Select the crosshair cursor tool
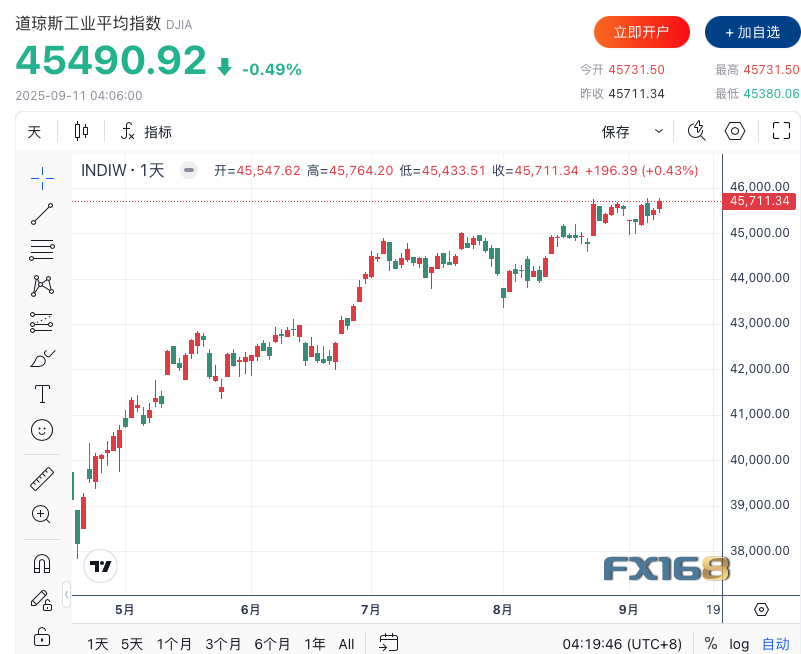801x654 pixels. [x=42, y=178]
